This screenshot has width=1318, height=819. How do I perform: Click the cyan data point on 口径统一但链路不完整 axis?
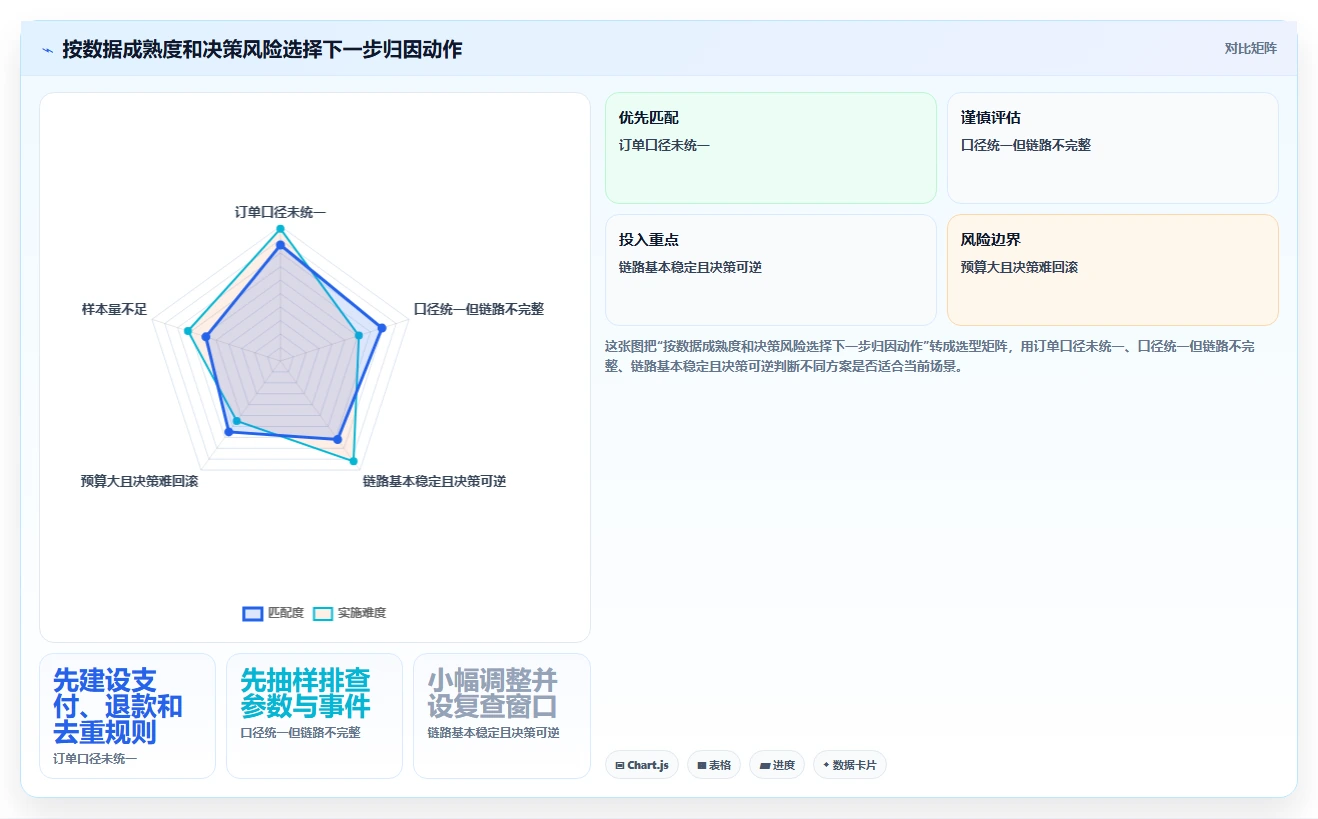pyautogui.click(x=359, y=334)
